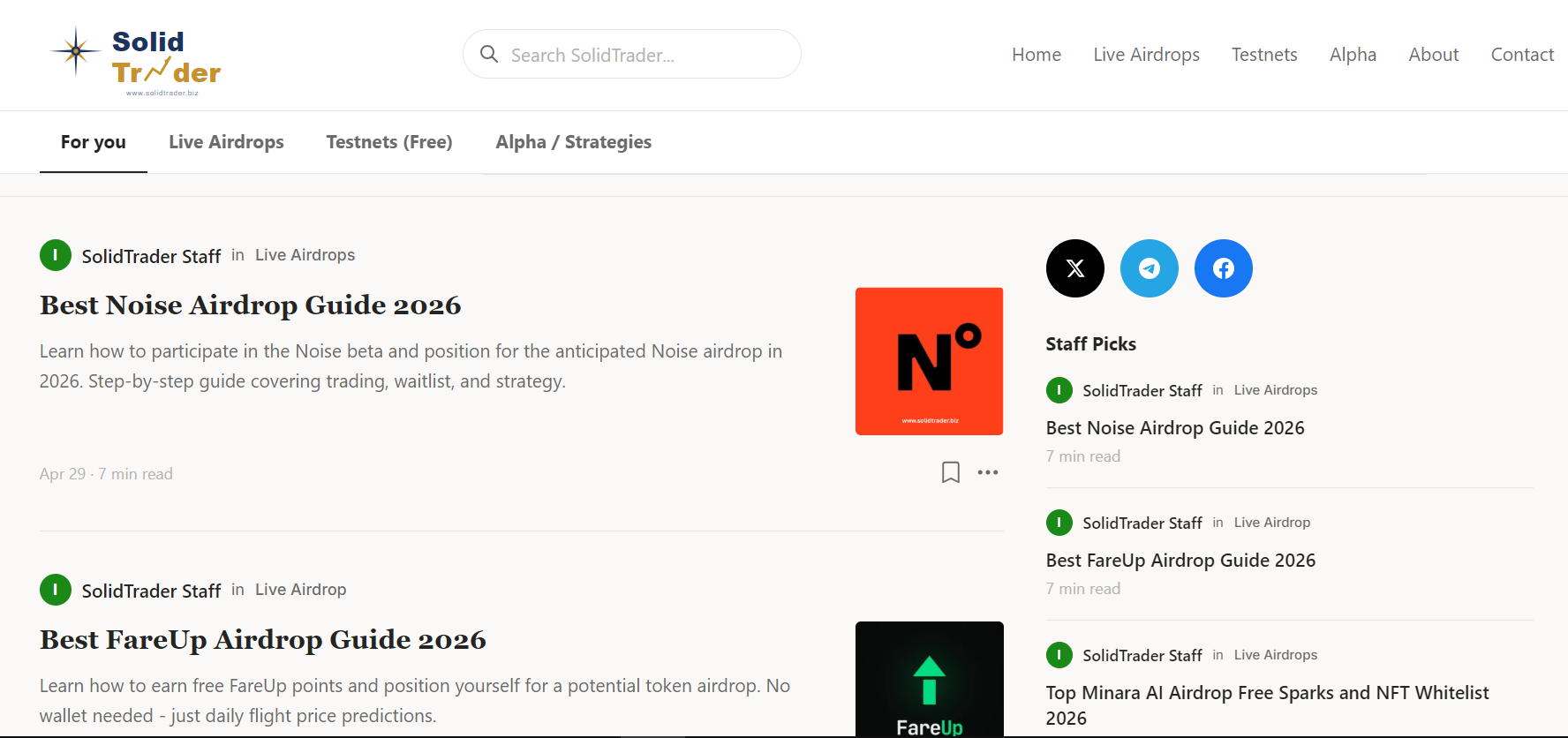The image size is (1568, 738).
Task: Click SolidTrader Staff author on FareUp feed article
Action: [x=151, y=591]
